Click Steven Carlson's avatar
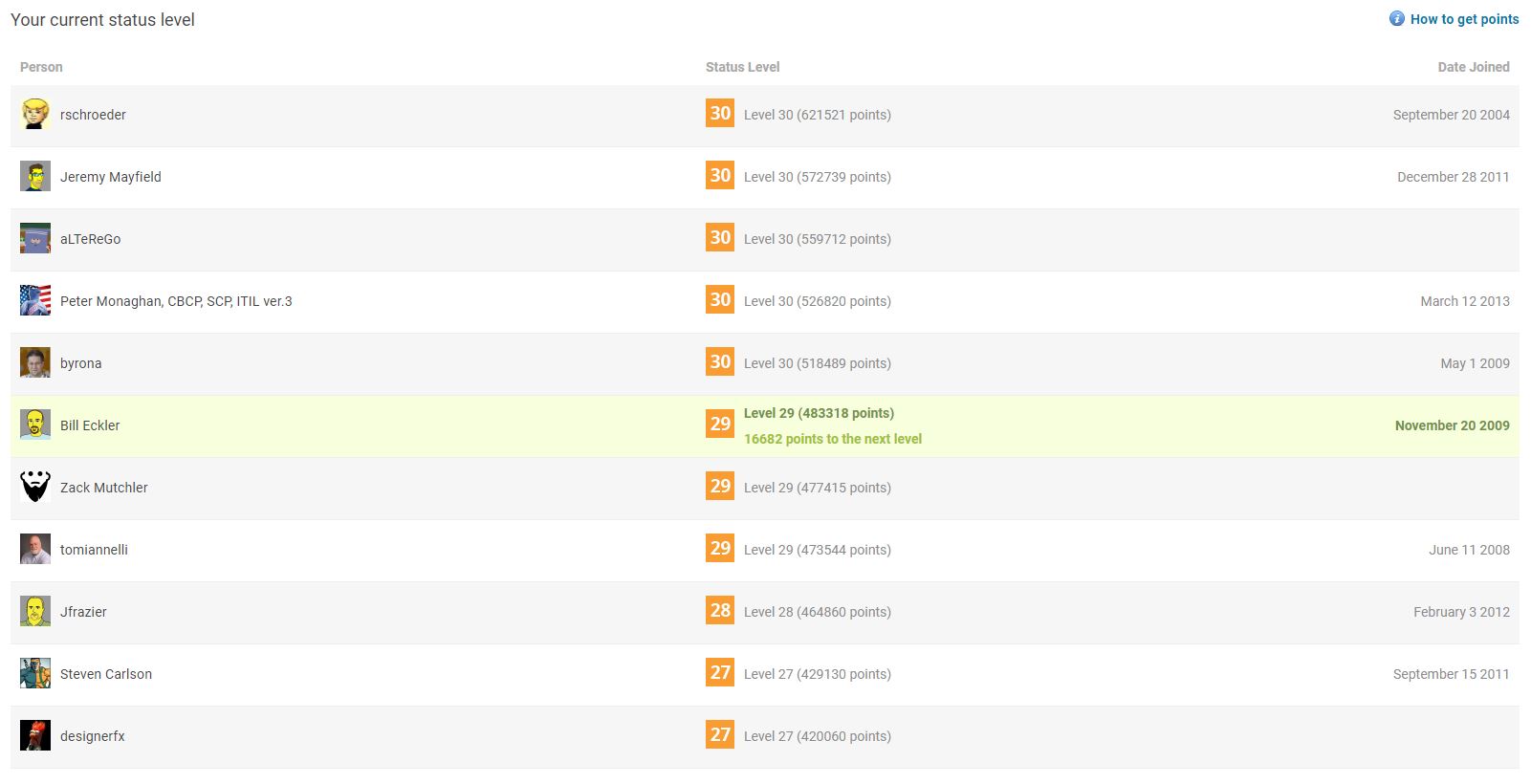The width and height of the screenshot is (1531, 784). pyautogui.click(x=35, y=673)
